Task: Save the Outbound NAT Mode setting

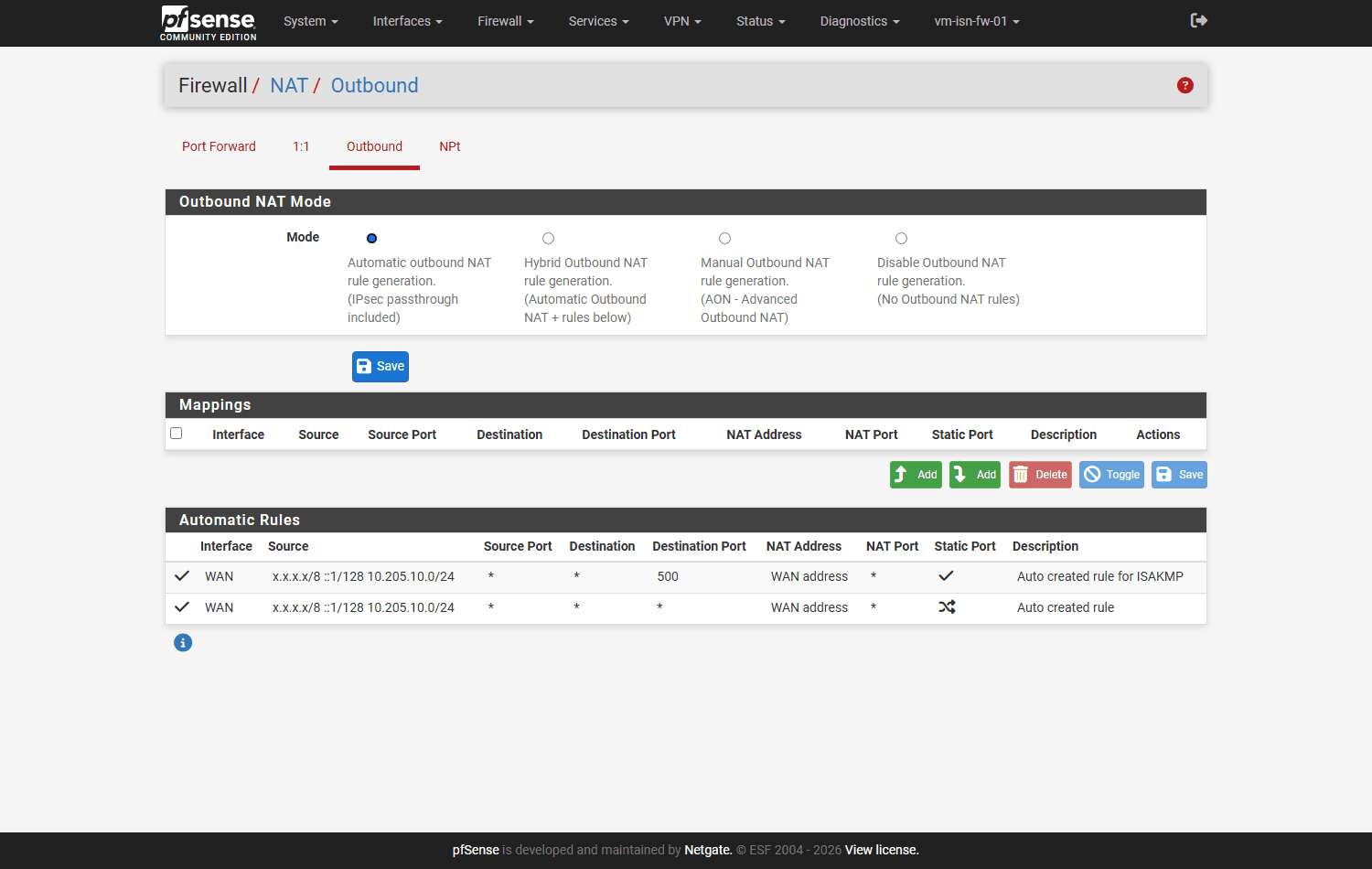Action: coord(381,367)
